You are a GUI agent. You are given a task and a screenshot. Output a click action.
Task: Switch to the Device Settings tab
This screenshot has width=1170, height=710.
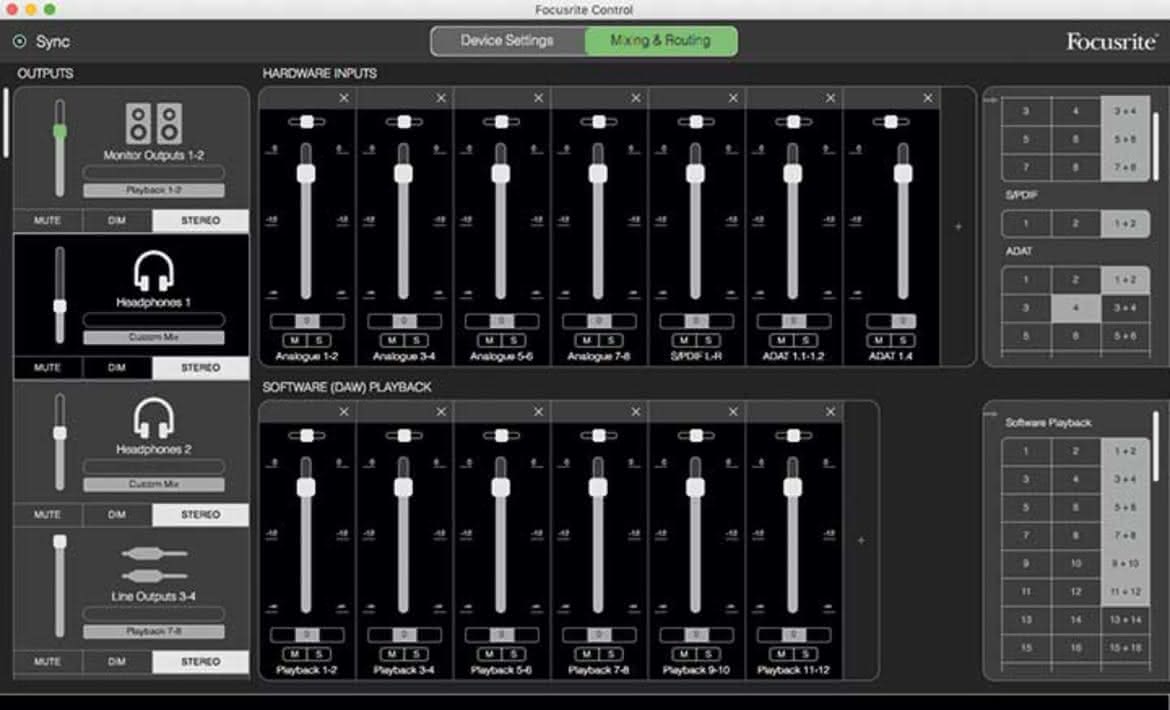tap(507, 41)
